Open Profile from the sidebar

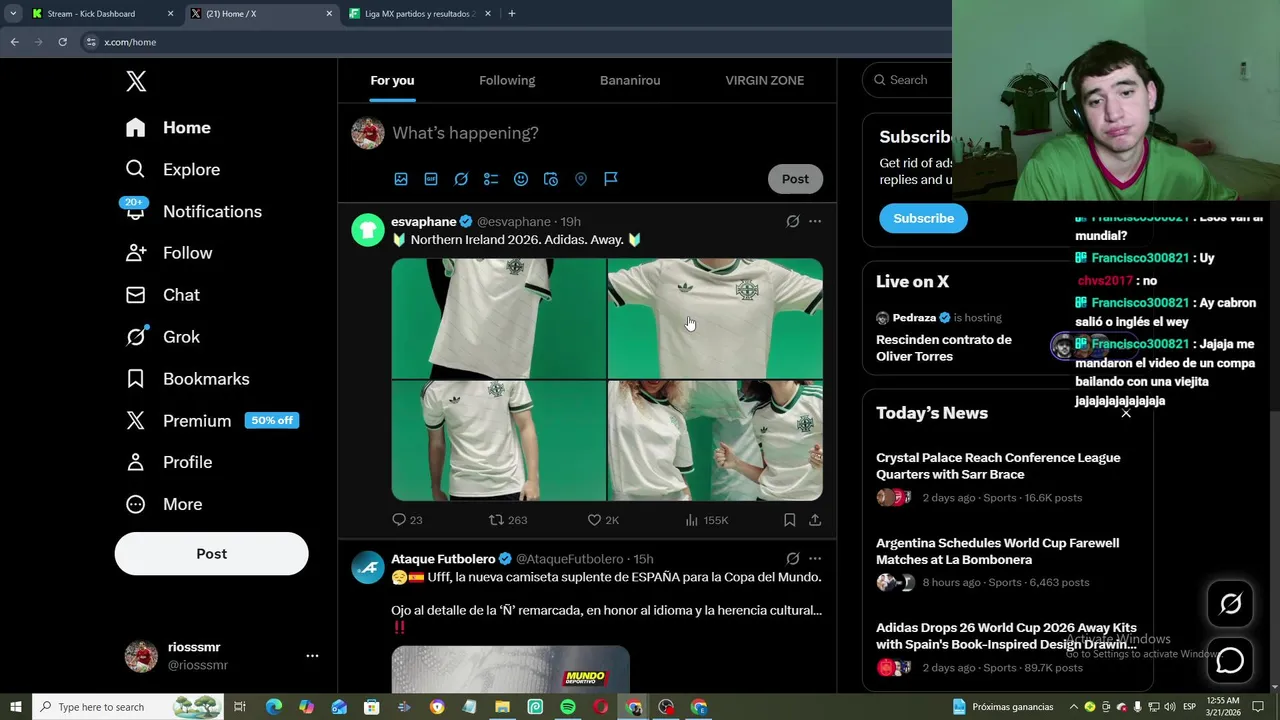pyautogui.click(x=169, y=462)
